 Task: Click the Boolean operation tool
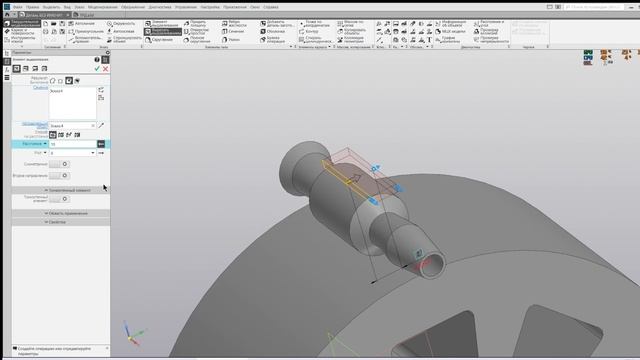click(x=272, y=40)
